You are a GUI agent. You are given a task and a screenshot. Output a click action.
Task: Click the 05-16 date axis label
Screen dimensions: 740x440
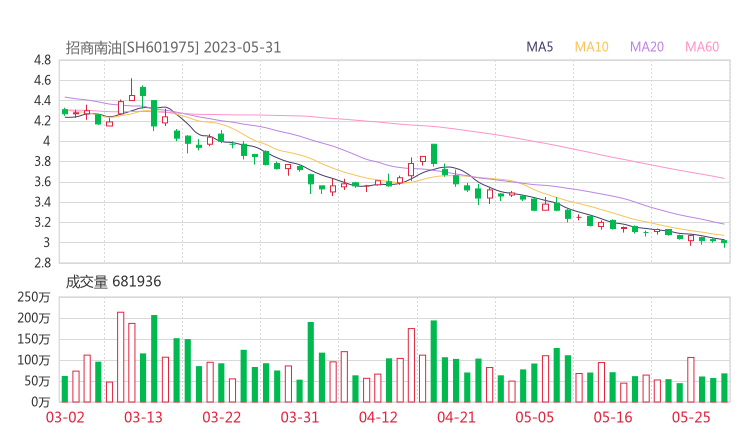point(613,417)
